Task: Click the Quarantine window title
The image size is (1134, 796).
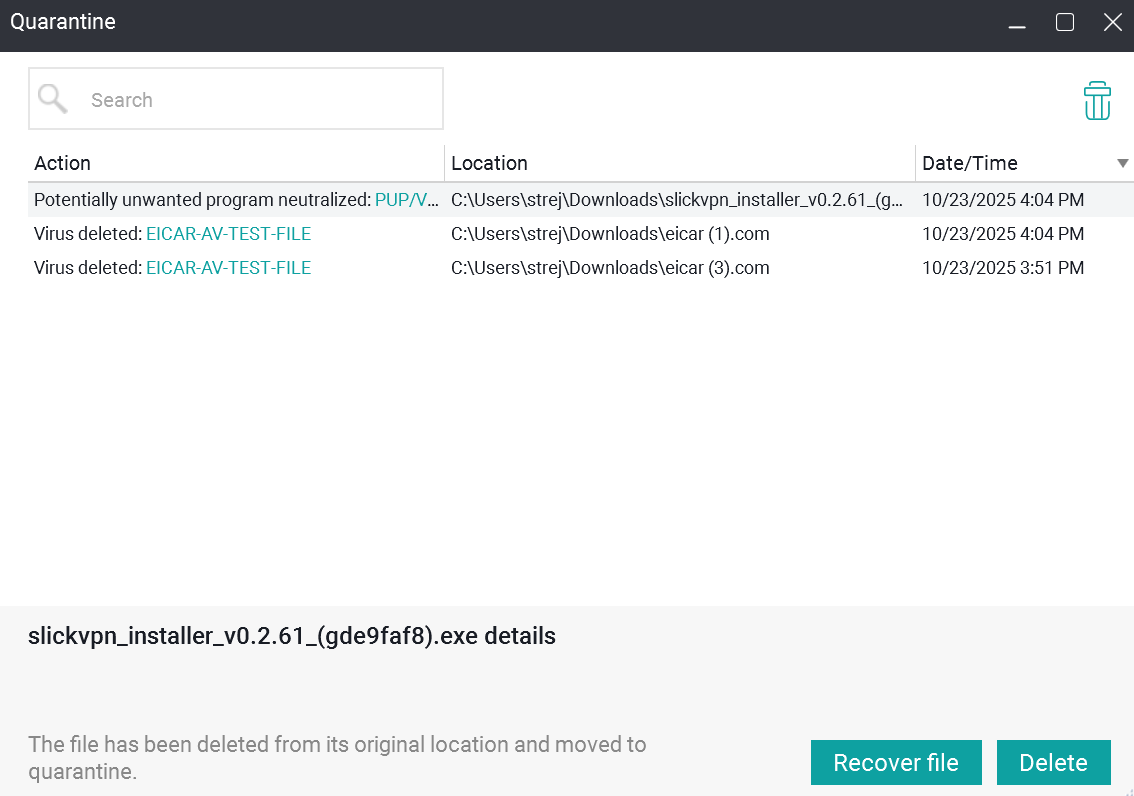Action: (63, 21)
